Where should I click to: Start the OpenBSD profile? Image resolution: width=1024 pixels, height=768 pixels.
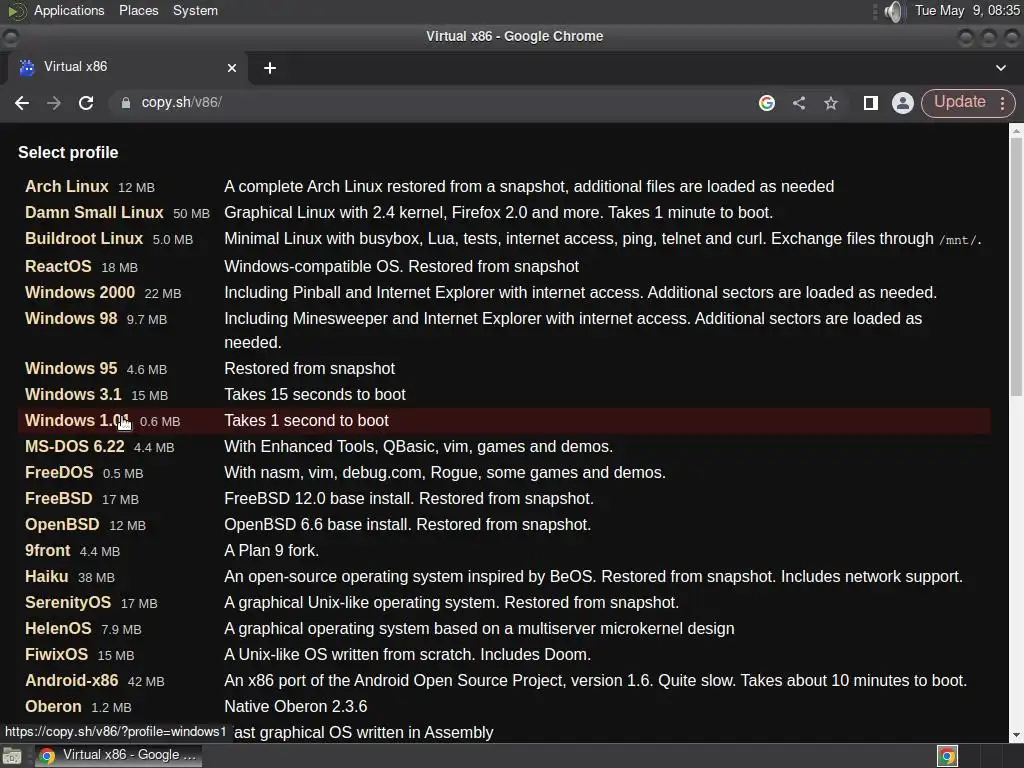click(x=62, y=524)
